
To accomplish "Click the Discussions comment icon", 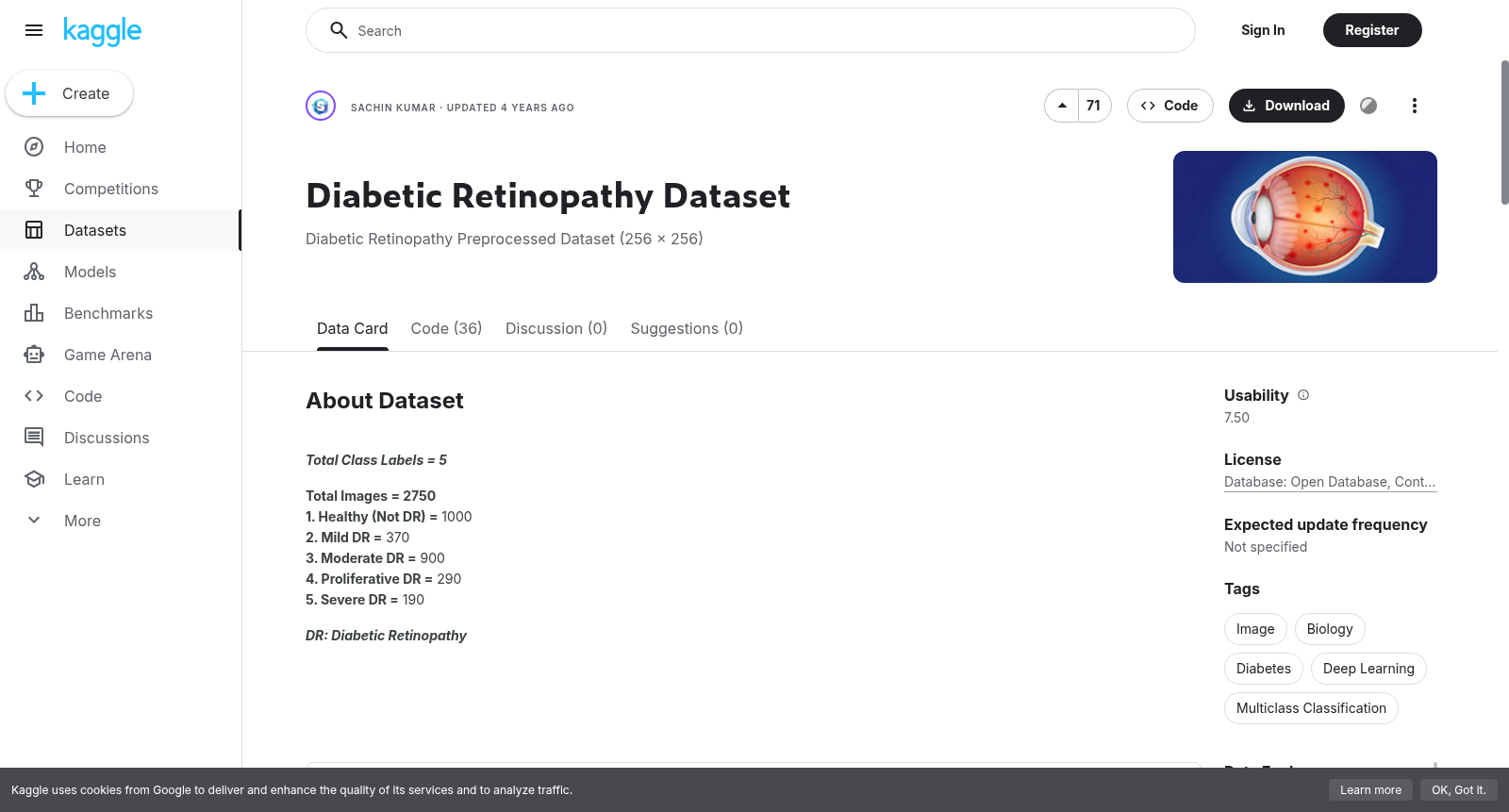I will (34, 438).
